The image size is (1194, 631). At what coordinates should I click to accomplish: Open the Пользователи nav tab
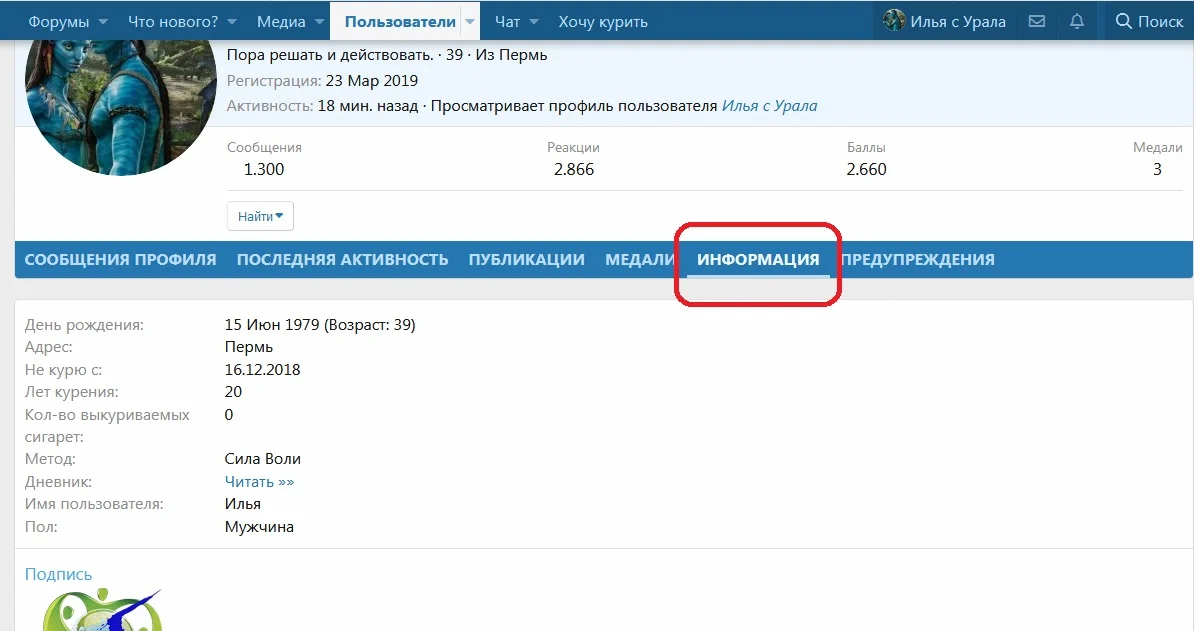(x=400, y=21)
